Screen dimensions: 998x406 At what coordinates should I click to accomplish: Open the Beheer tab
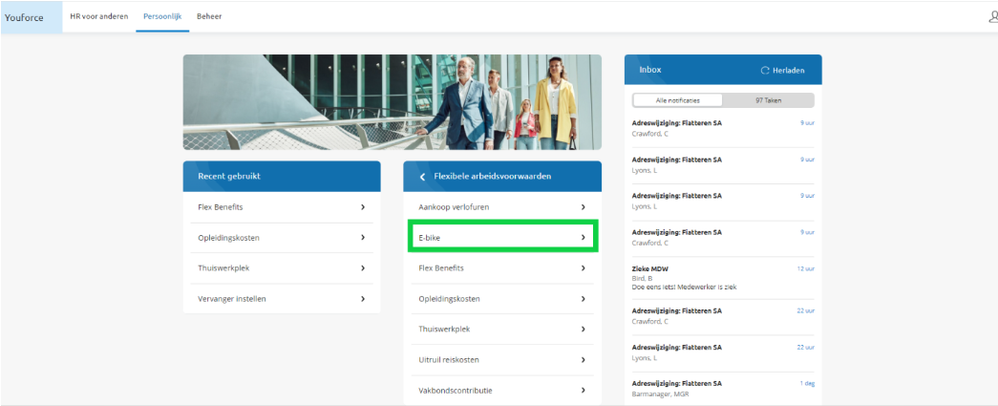click(x=209, y=17)
